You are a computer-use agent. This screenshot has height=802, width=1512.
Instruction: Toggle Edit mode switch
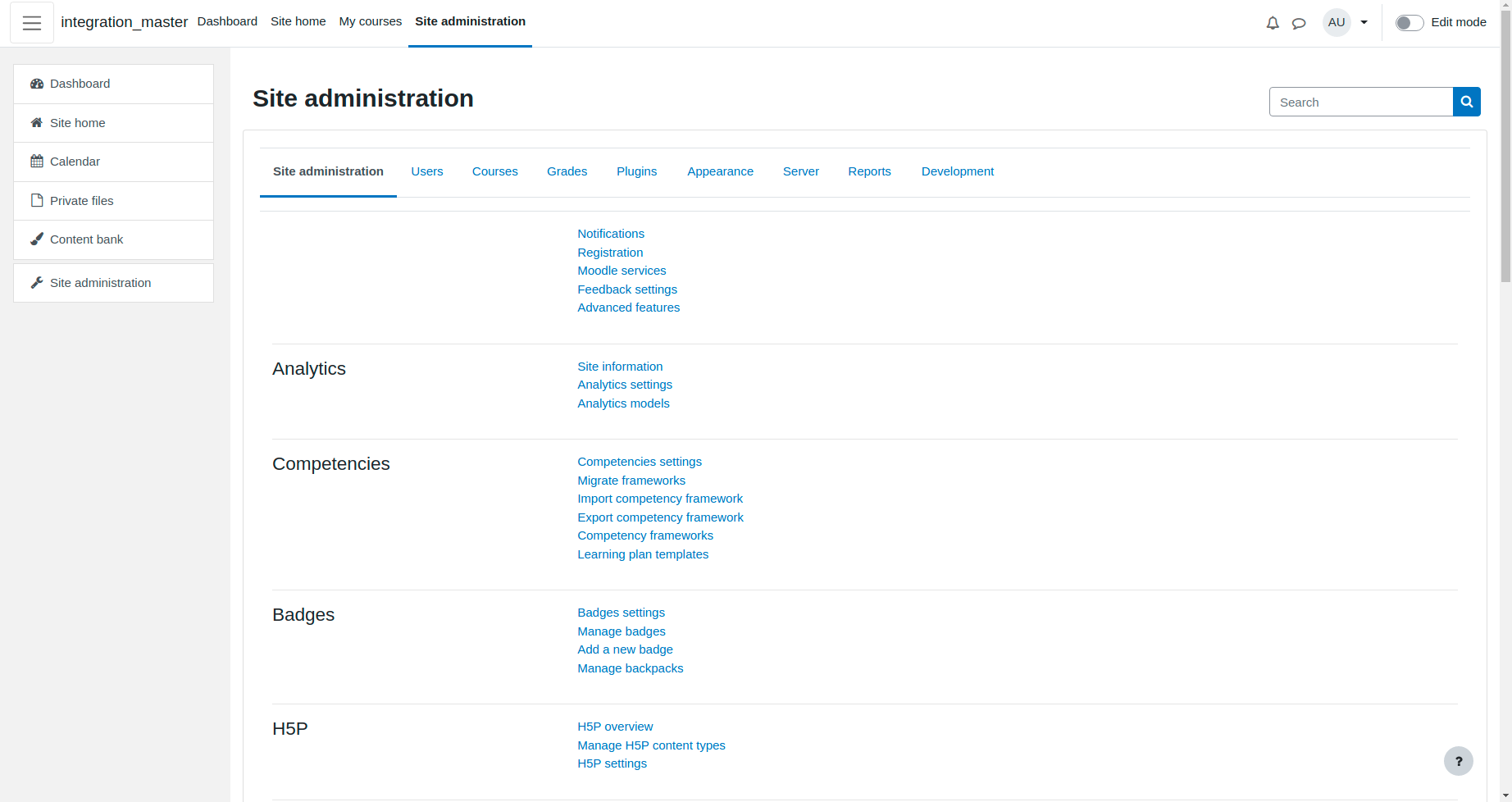tap(1410, 23)
